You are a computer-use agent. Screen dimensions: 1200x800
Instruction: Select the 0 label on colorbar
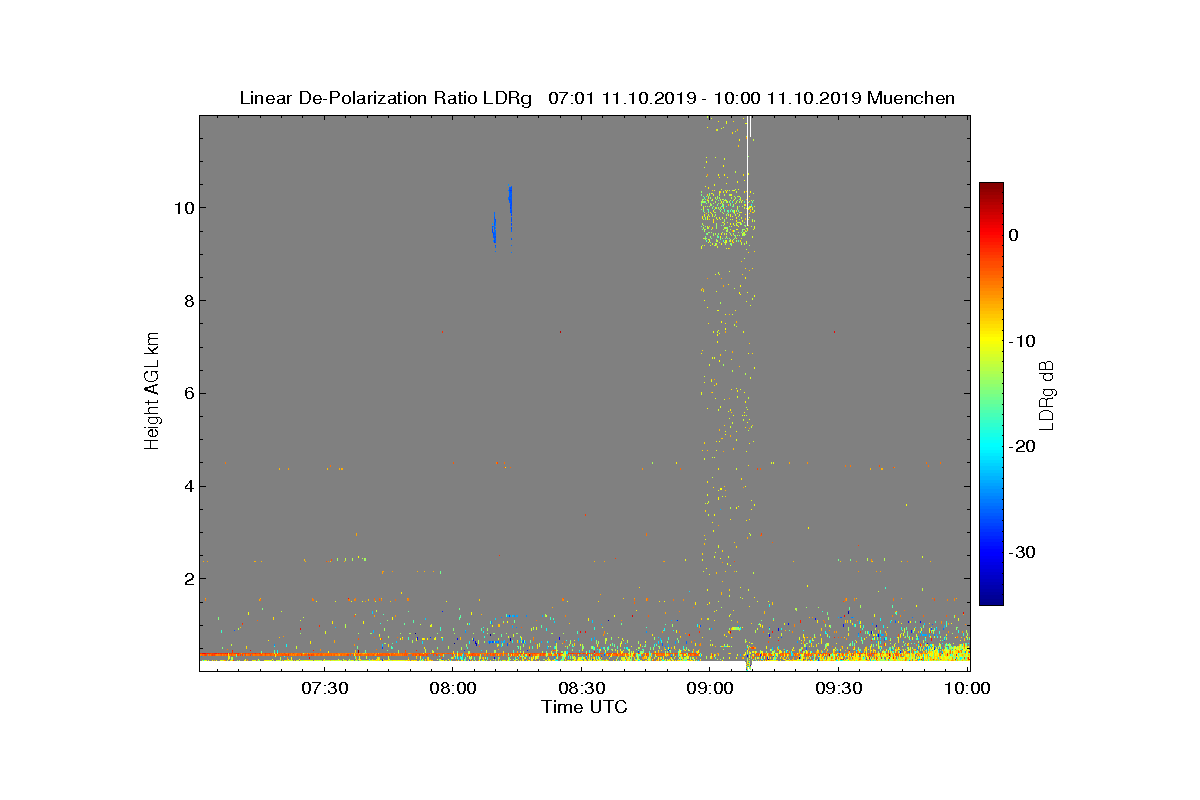coord(1013,235)
